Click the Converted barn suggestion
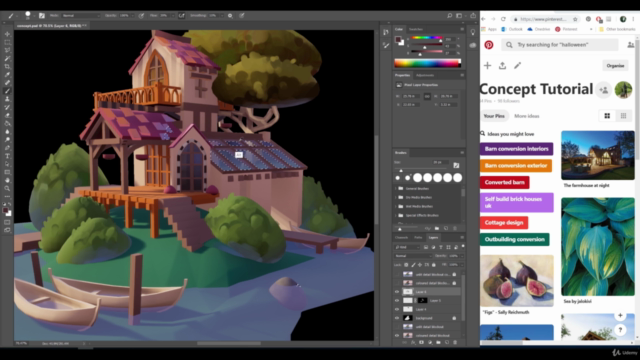Screen dimensions: 640x360 (x=505, y=182)
